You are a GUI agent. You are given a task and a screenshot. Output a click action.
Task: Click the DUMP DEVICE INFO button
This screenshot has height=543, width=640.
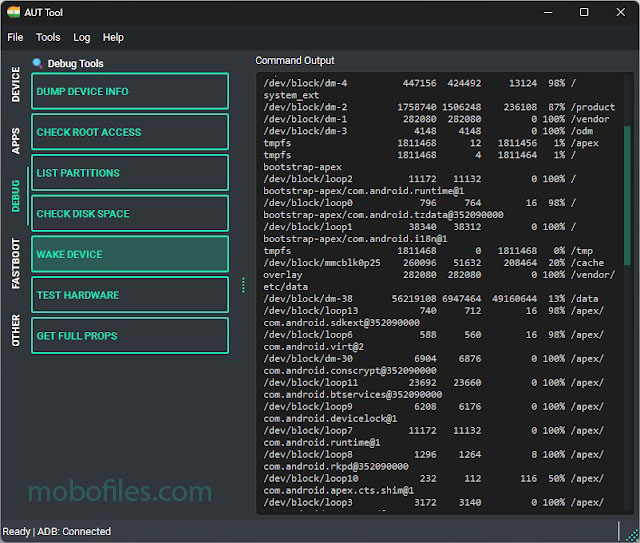pyautogui.click(x=130, y=91)
